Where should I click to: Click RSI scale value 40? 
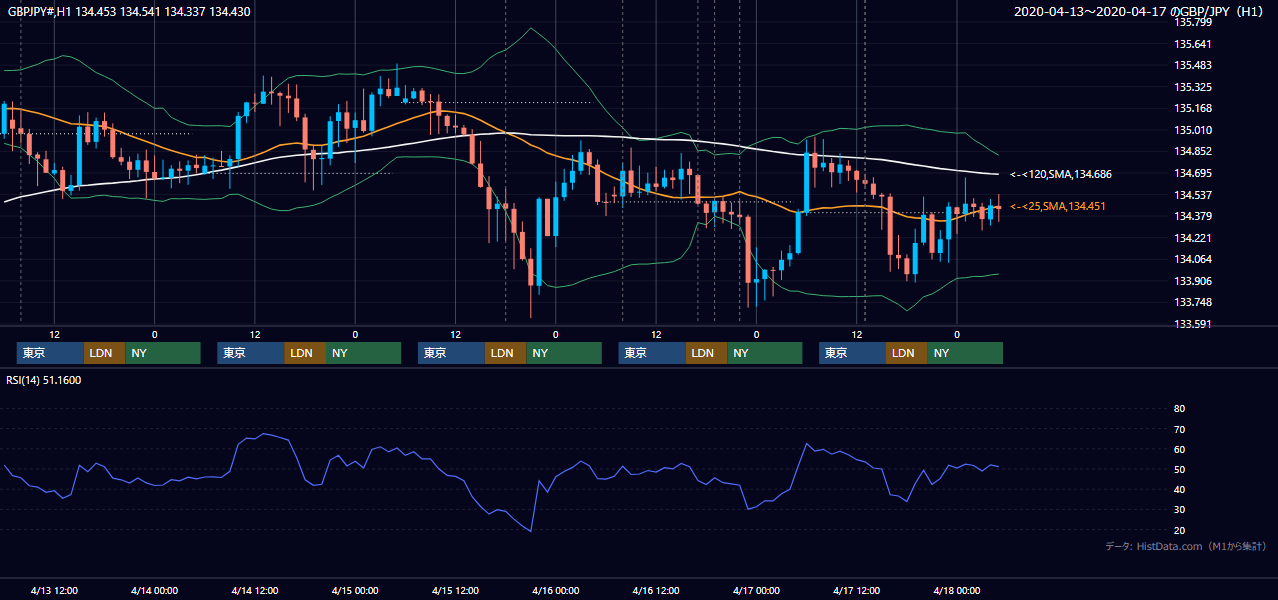coord(1179,489)
